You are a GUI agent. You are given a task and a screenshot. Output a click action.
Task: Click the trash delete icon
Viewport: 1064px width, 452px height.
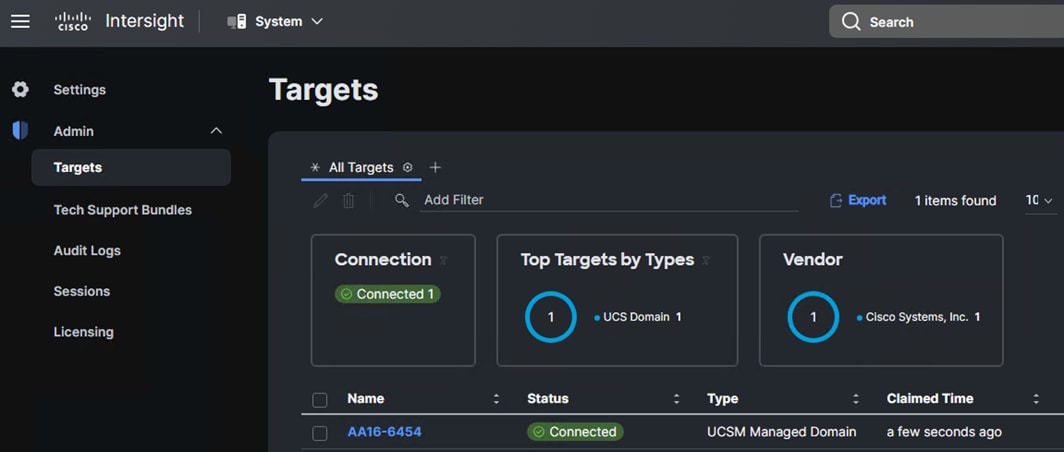point(348,200)
